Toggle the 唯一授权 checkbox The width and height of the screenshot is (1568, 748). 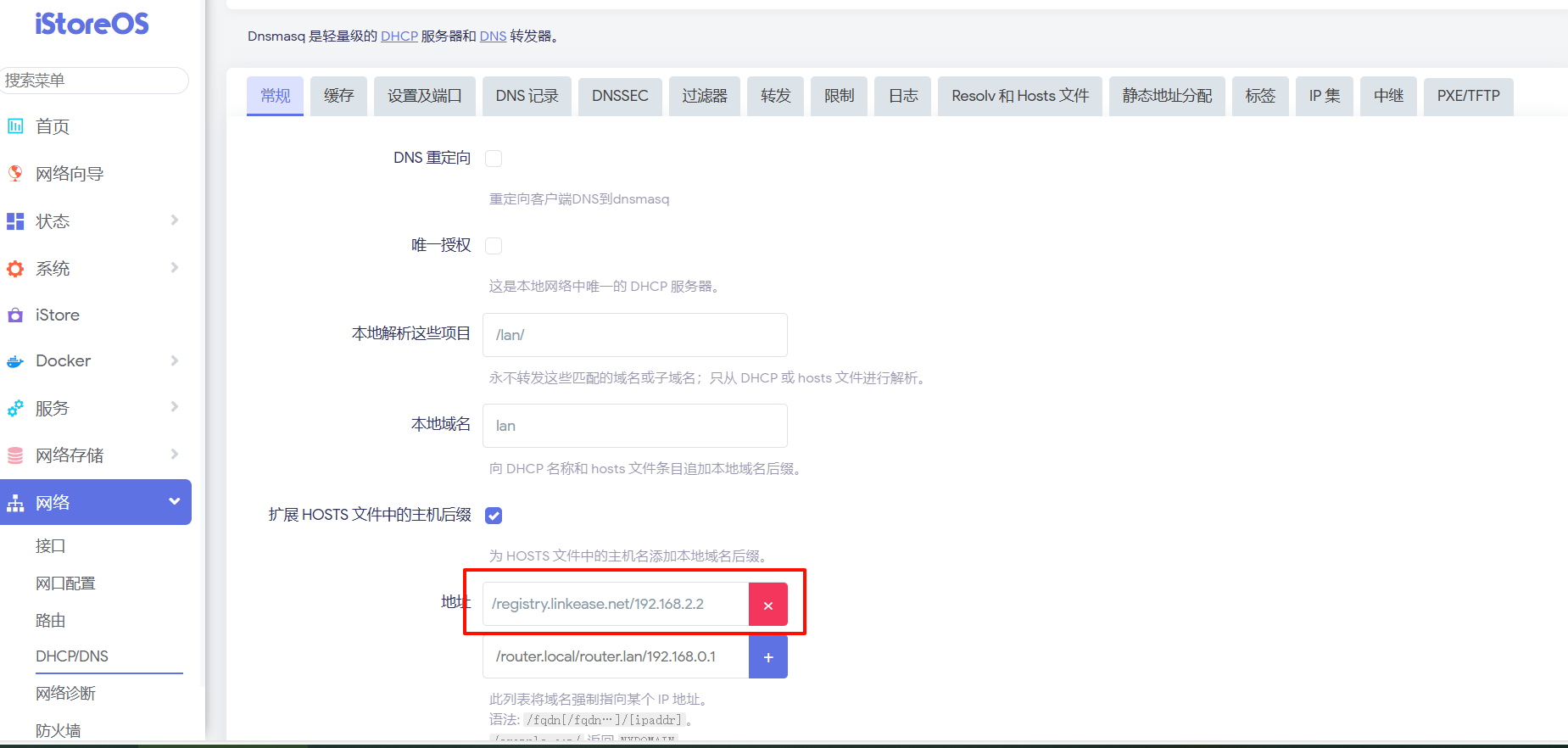point(494,246)
